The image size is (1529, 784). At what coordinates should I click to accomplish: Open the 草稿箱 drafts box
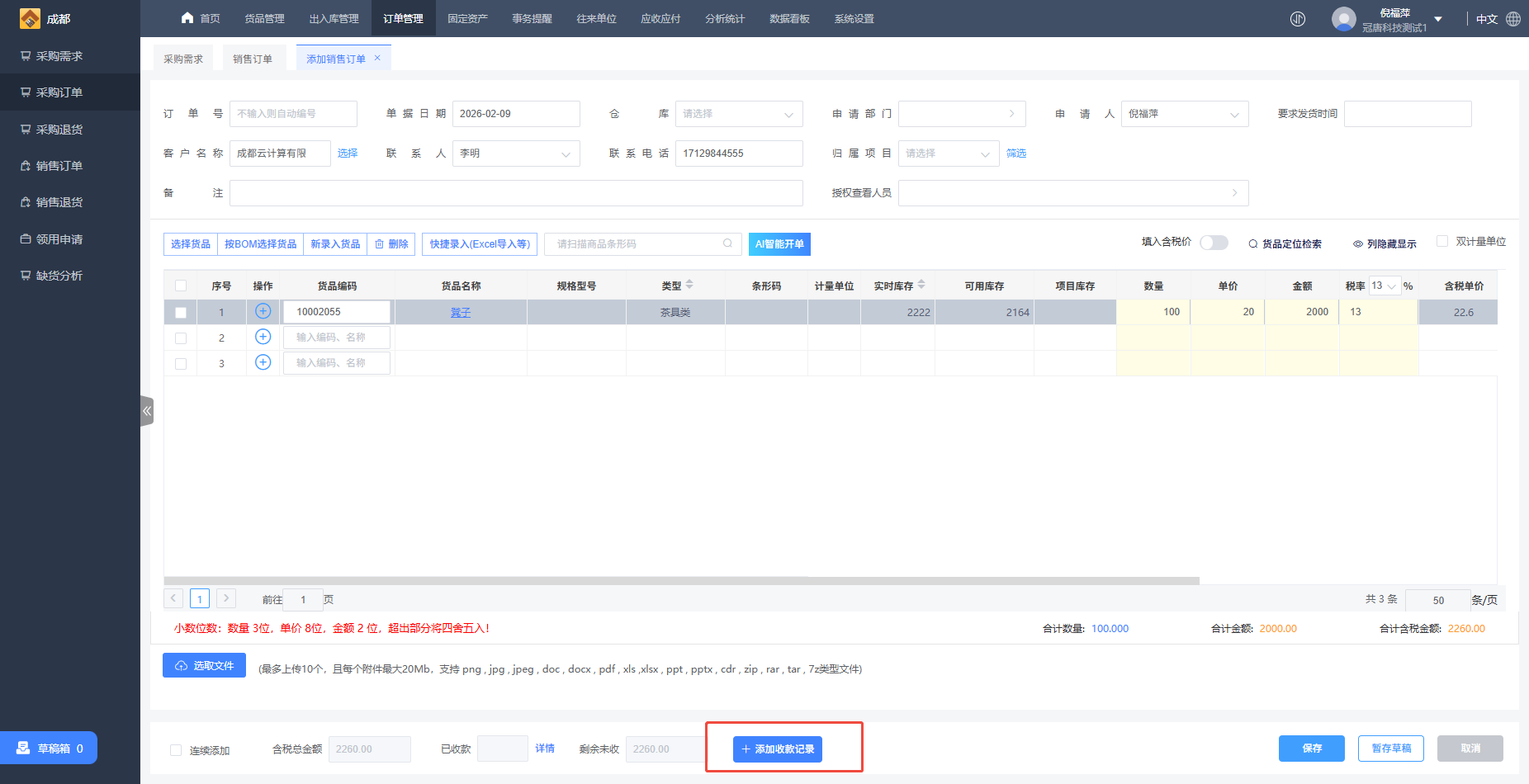tap(49, 748)
